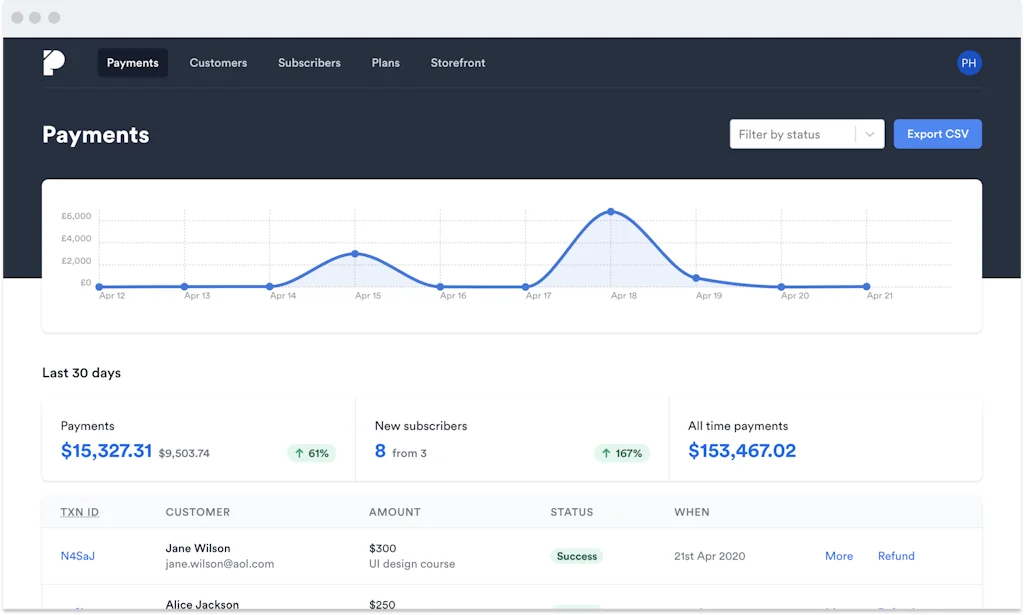Open More options for transaction N4SaJ
Image resolution: width=1024 pixels, height=615 pixels.
[838, 556]
